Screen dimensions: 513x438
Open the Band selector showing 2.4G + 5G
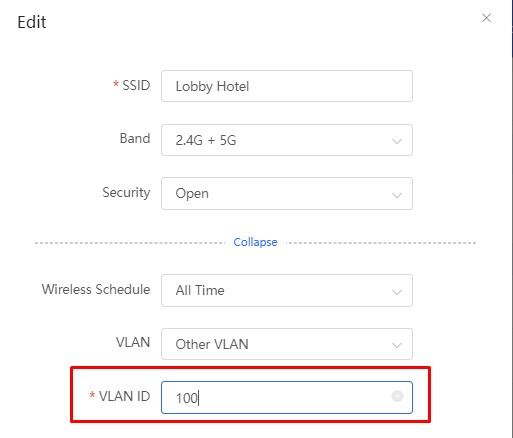click(287, 140)
